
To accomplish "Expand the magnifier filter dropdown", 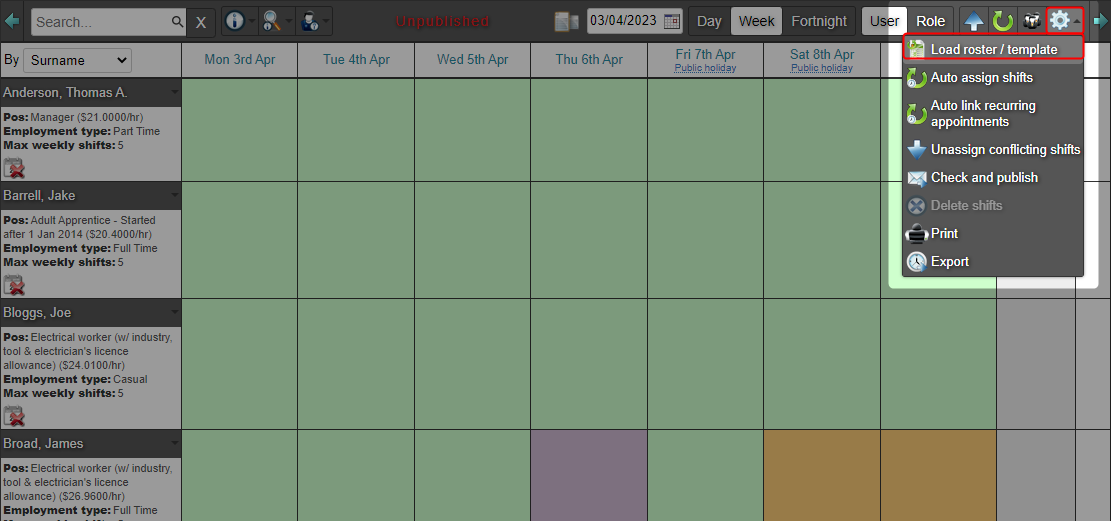I will tap(276, 21).
